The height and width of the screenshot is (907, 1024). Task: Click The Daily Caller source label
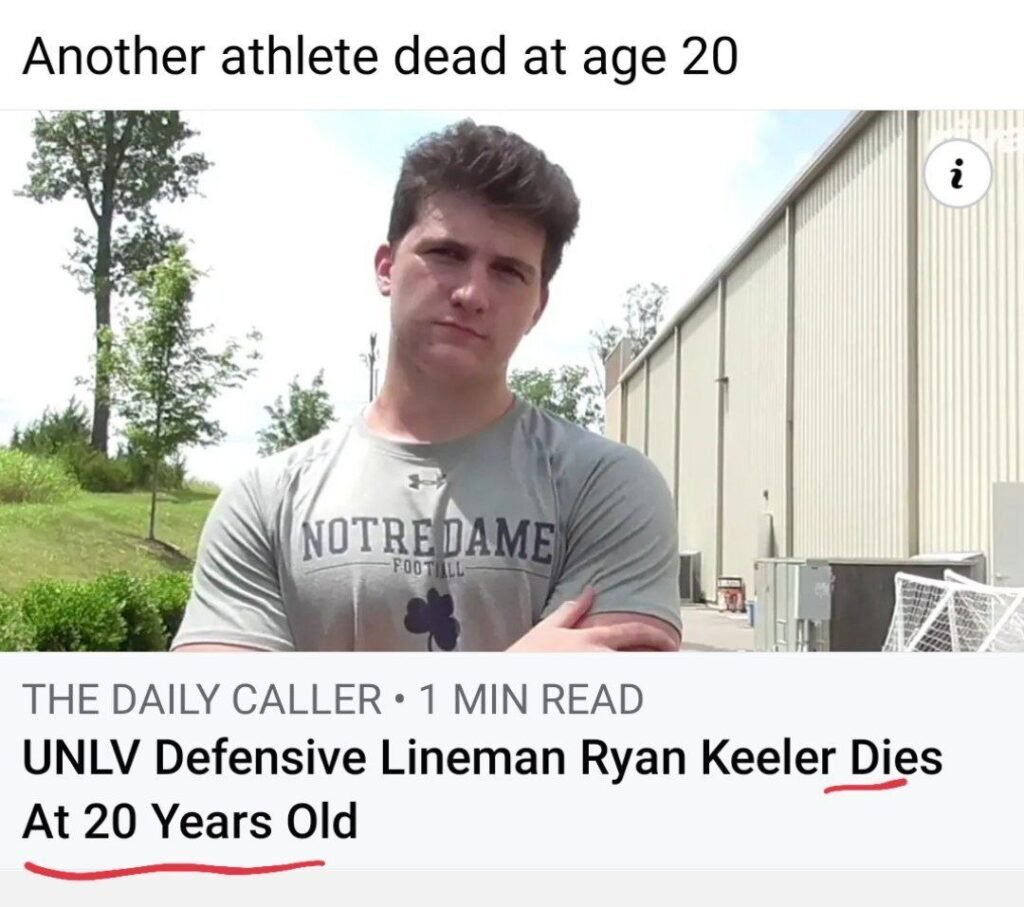click(x=202, y=699)
